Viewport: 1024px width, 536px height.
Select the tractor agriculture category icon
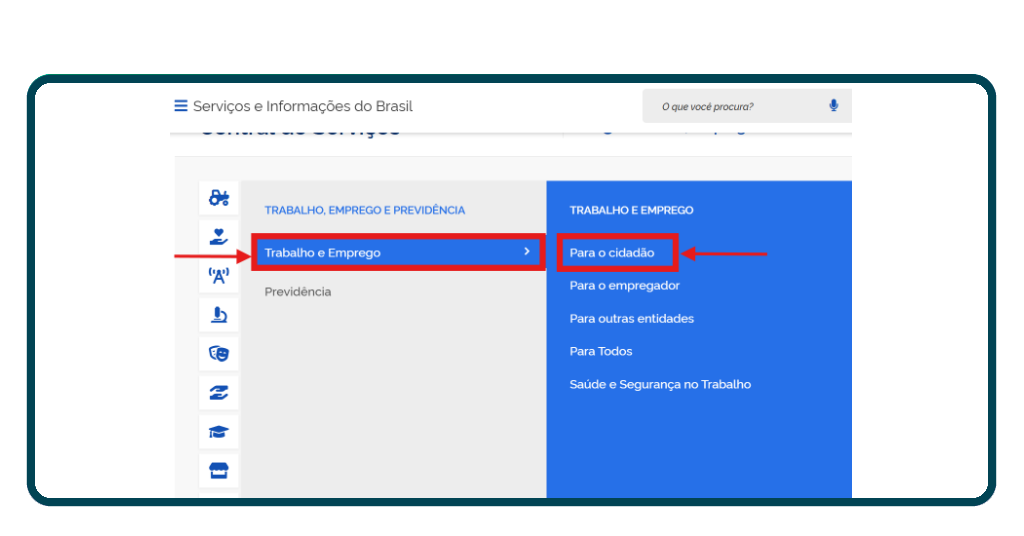[218, 198]
